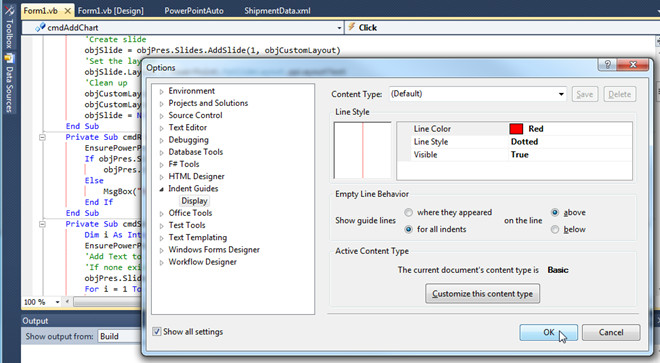Click the 'Else' keyword in the code editor
The width and height of the screenshot is (660, 363).
pyautogui.click(x=94, y=181)
